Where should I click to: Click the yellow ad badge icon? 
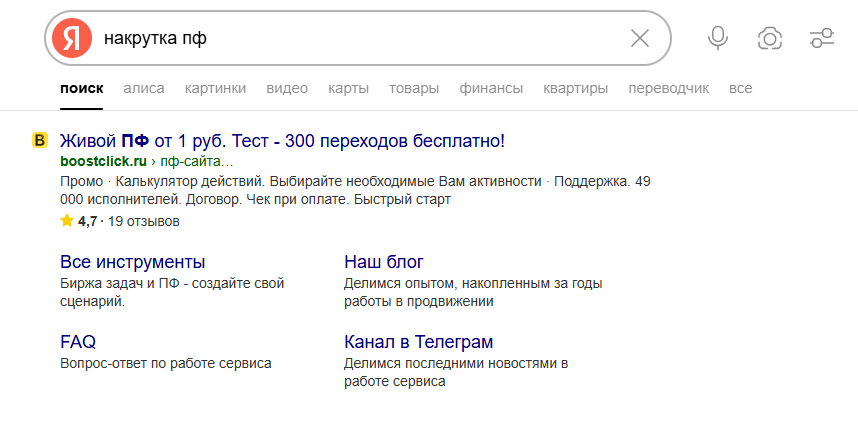(40, 141)
